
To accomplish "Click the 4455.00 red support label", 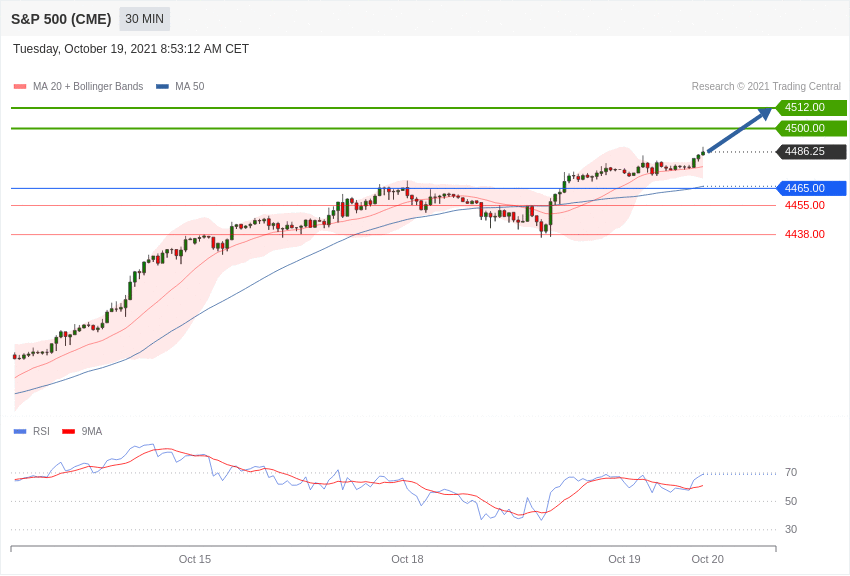I will tap(804, 206).
